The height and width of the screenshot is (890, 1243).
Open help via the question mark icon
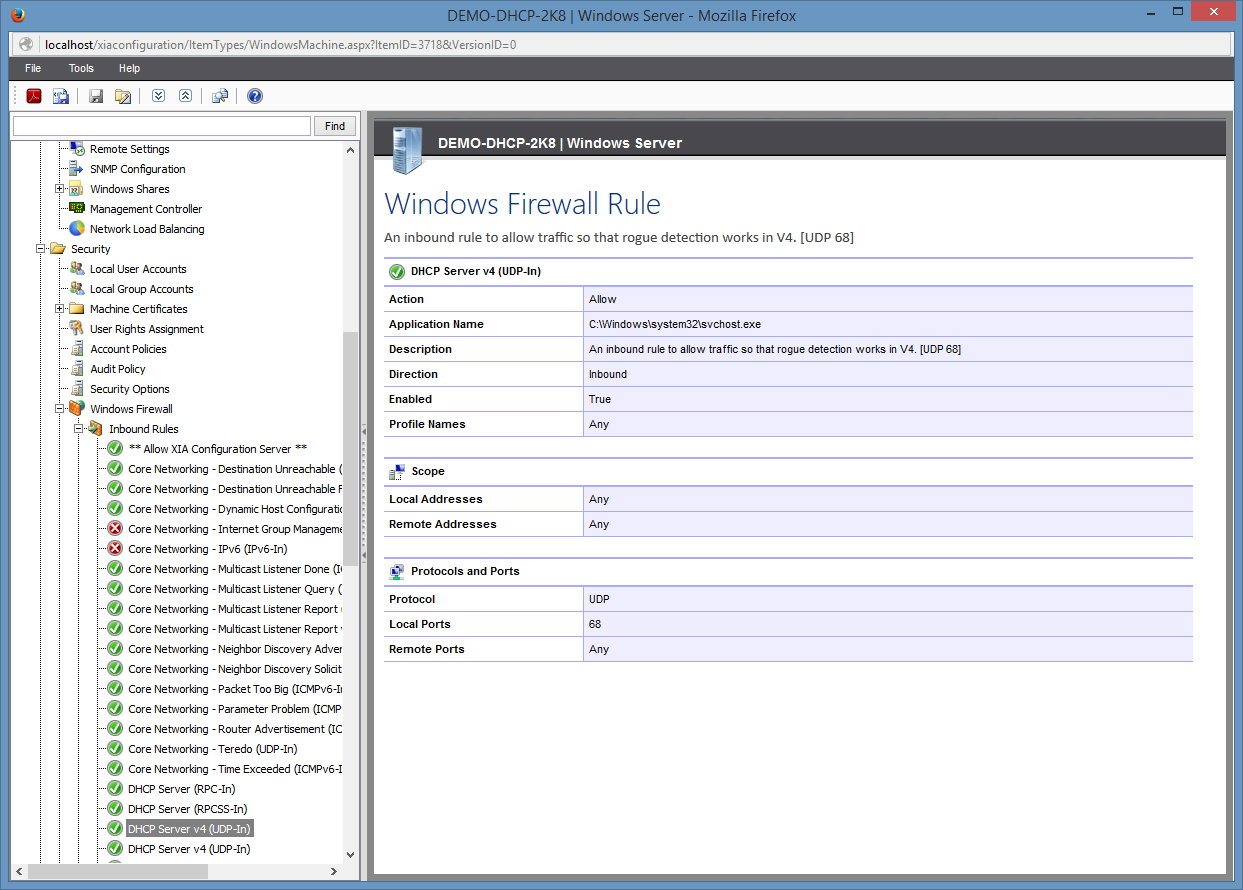[x=254, y=95]
